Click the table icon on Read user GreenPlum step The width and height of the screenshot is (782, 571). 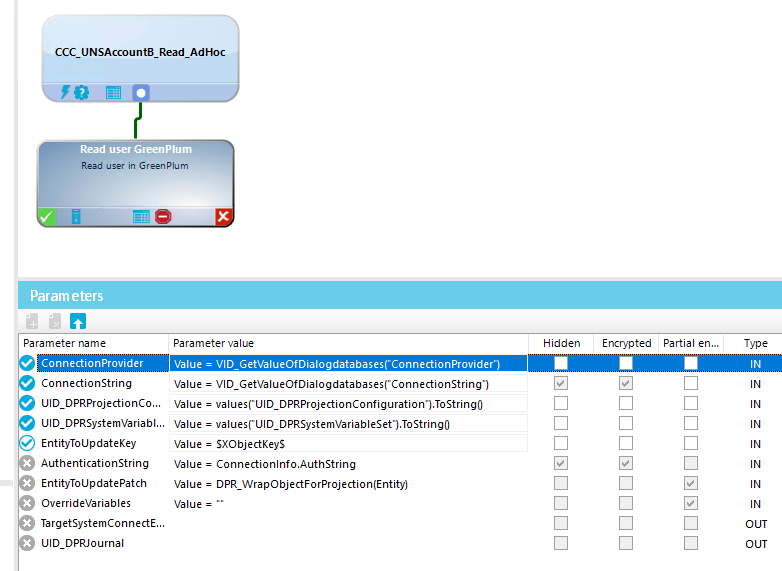click(x=141, y=216)
